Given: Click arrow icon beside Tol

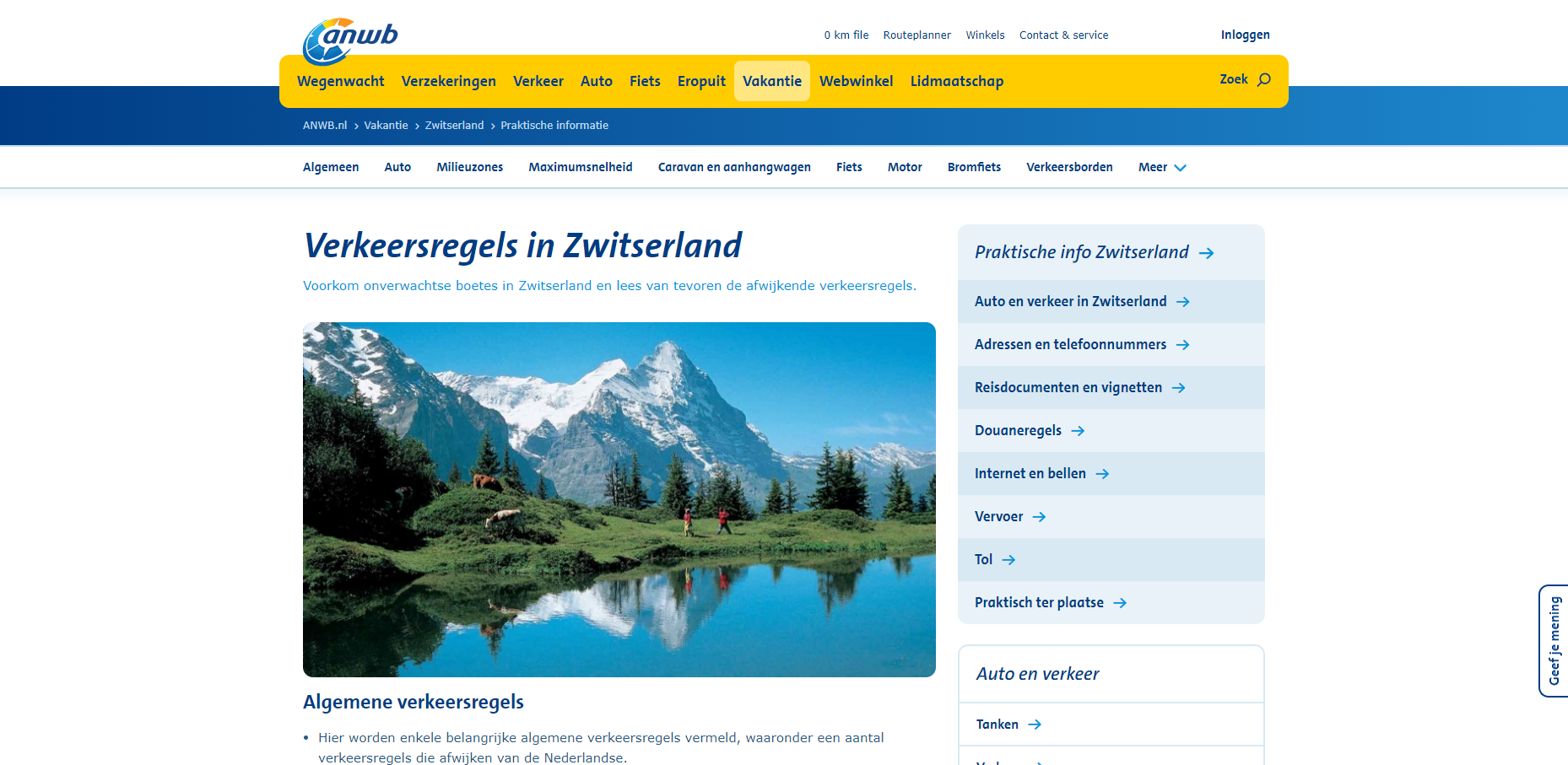Looking at the screenshot, I should tap(1008, 560).
